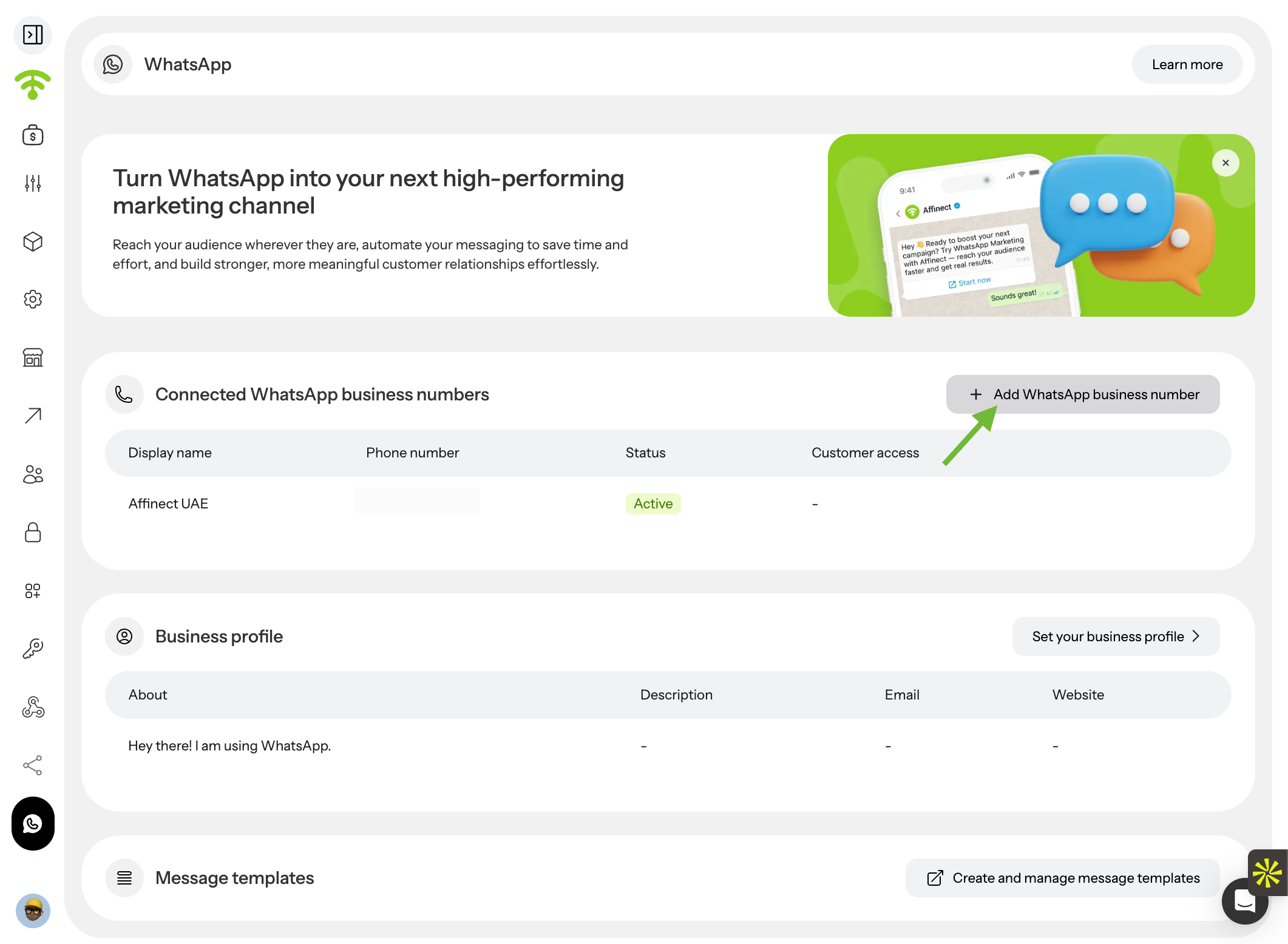Click the Business profile heading
The height and width of the screenshot is (944, 1288).
(x=219, y=636)
